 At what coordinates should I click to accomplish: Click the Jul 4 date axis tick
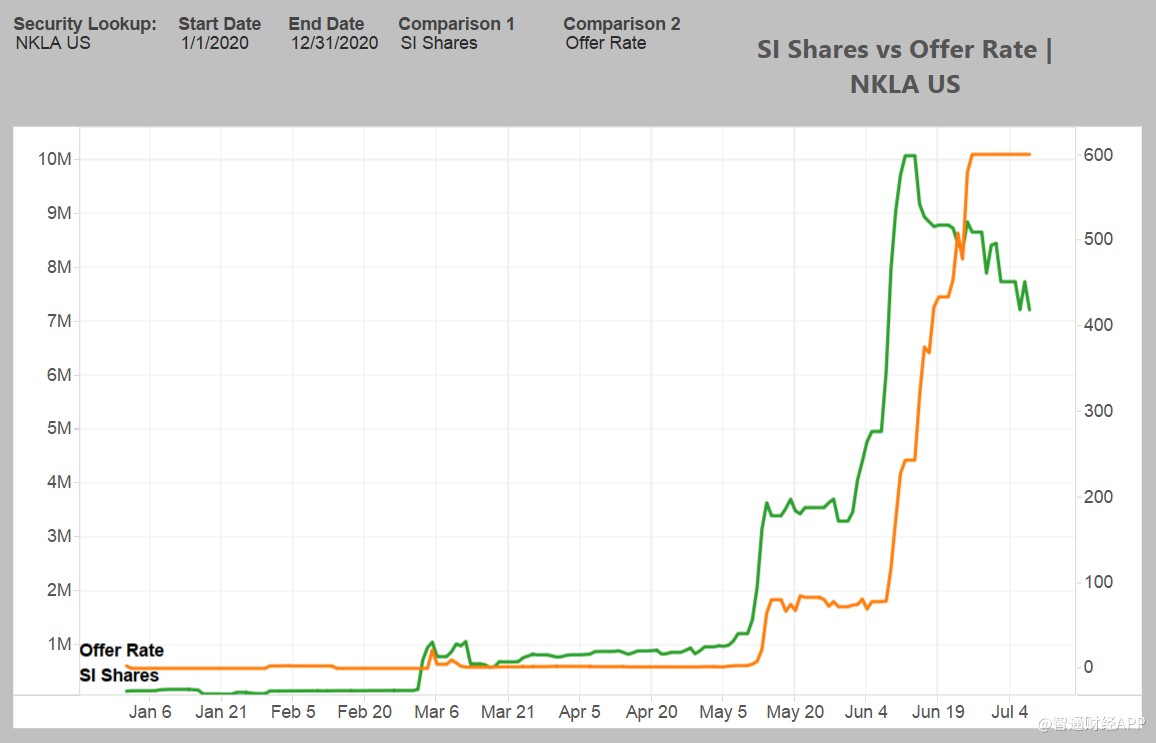tap(1009, 712)
